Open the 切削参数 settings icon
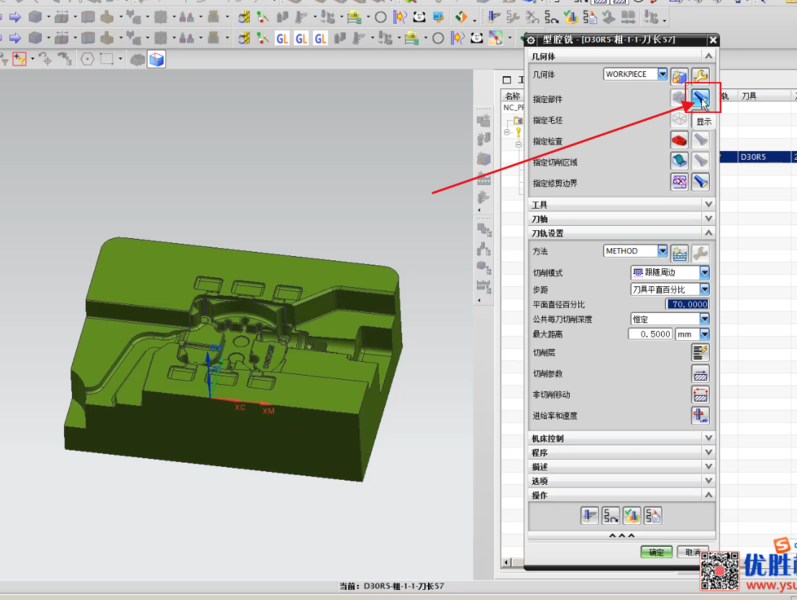Screen dimensions: 797x600 click(700, 373)
